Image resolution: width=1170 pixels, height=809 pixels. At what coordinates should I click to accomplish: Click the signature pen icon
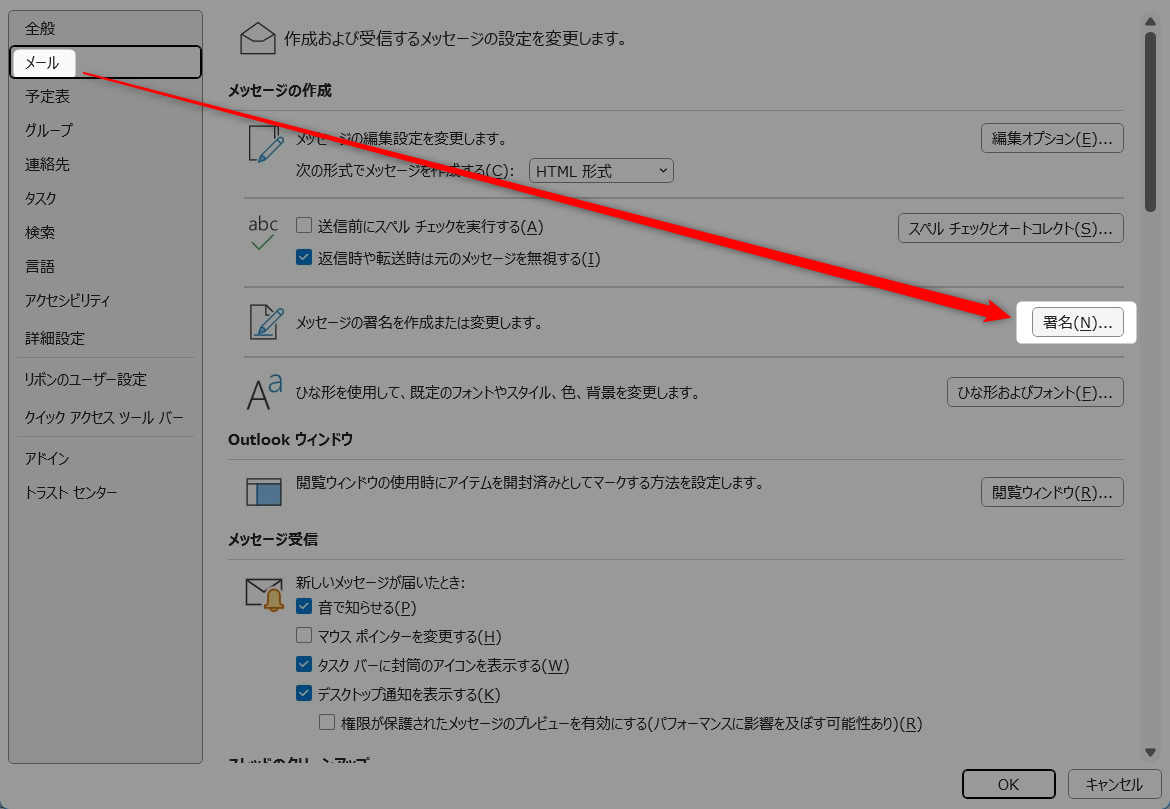click(x=265, y=322)
